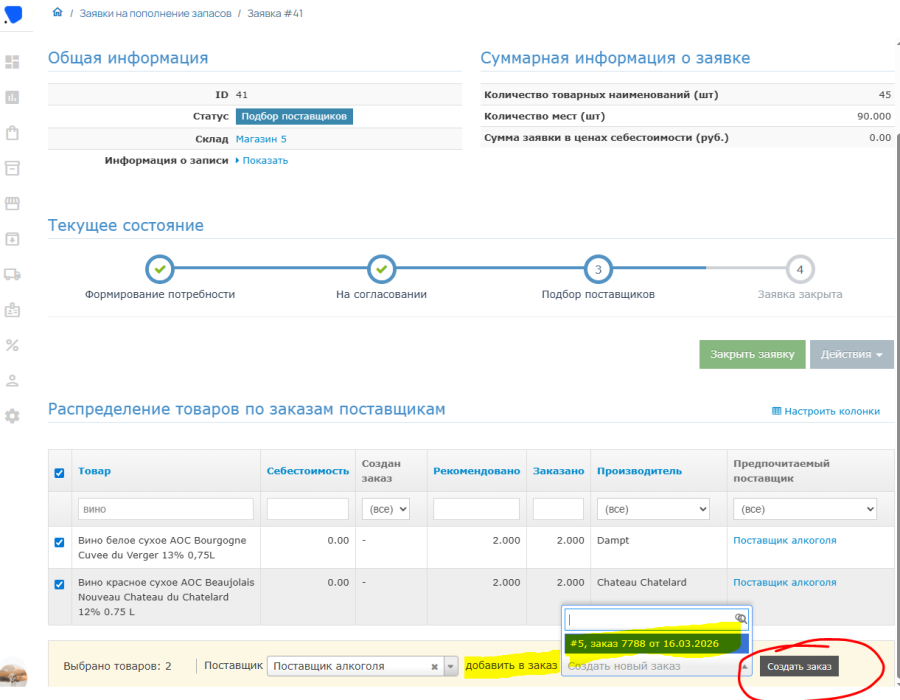Focus the Товар filter field containing вино
This screenshot has width=900, height=700.
coord(165,509)
